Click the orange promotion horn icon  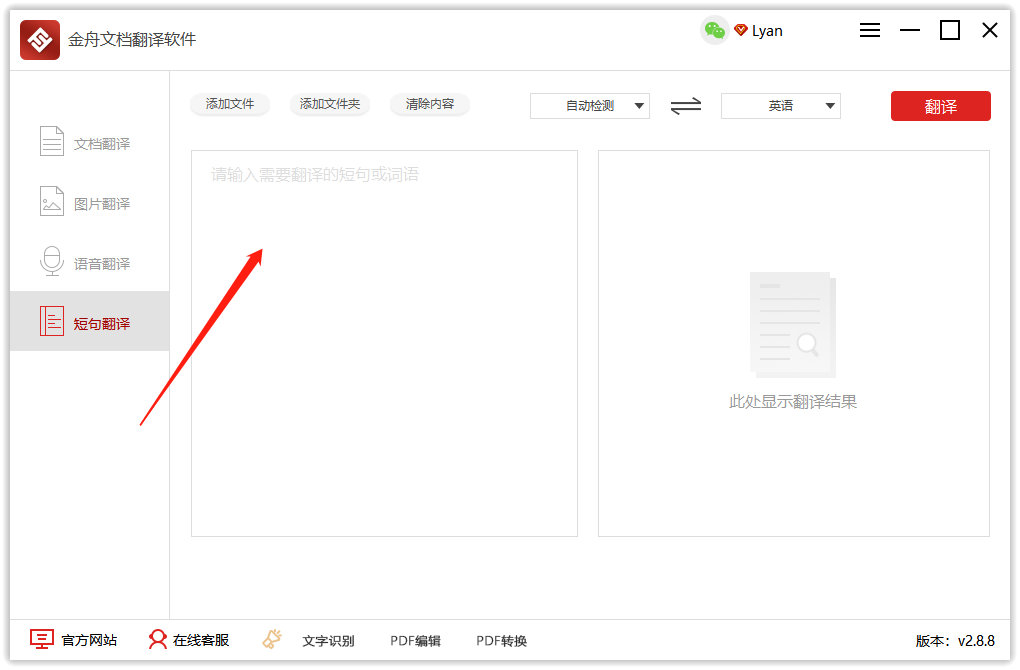click(x=272, y=639)
